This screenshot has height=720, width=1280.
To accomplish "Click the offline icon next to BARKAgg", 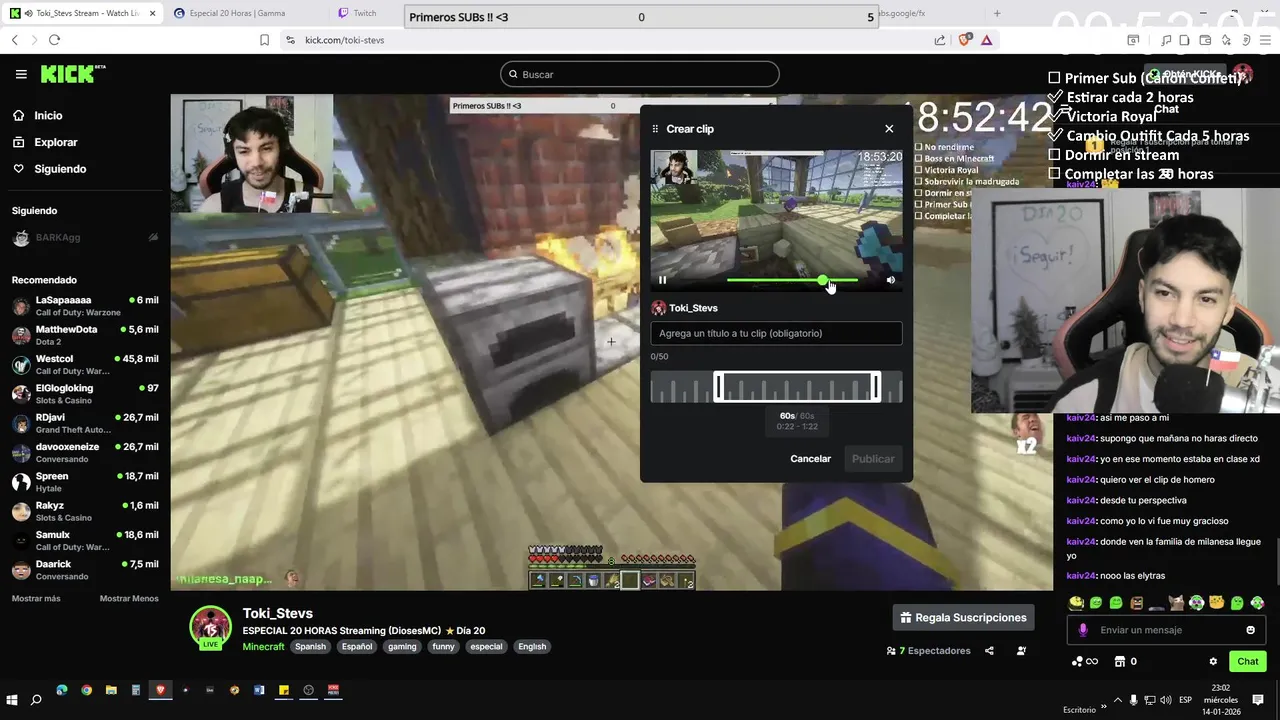I will pyautogui.click(x=153, y=237).
